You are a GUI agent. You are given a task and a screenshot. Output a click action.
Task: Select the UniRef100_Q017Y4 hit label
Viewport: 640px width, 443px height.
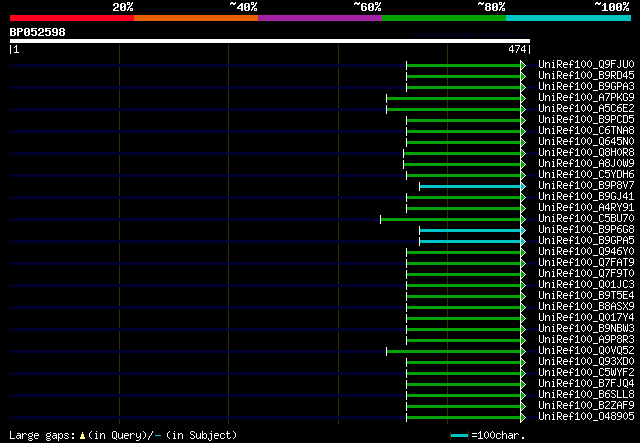(586, 318)
